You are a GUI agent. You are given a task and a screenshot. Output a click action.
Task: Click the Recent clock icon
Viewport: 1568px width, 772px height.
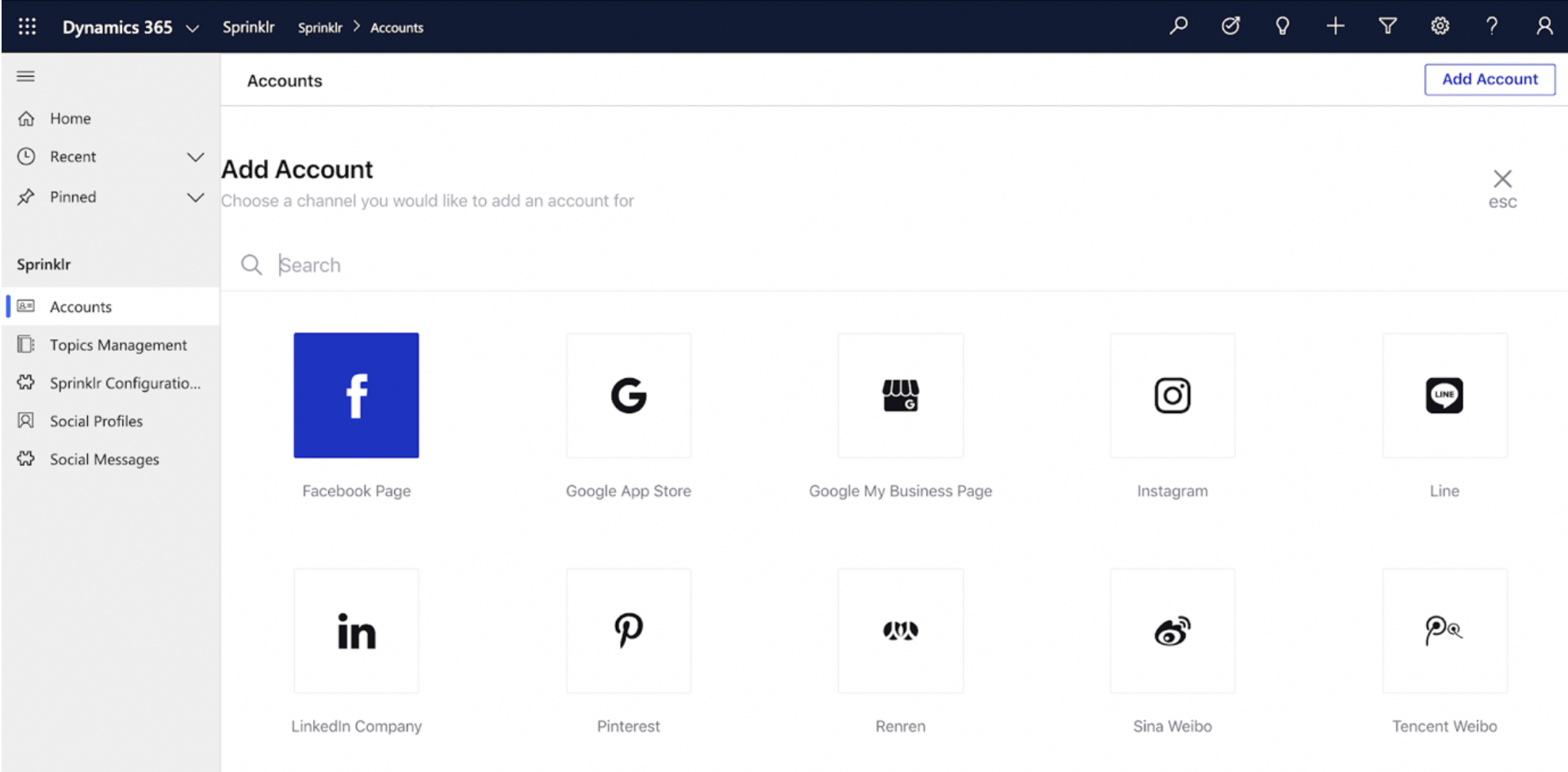click(26, 156)
